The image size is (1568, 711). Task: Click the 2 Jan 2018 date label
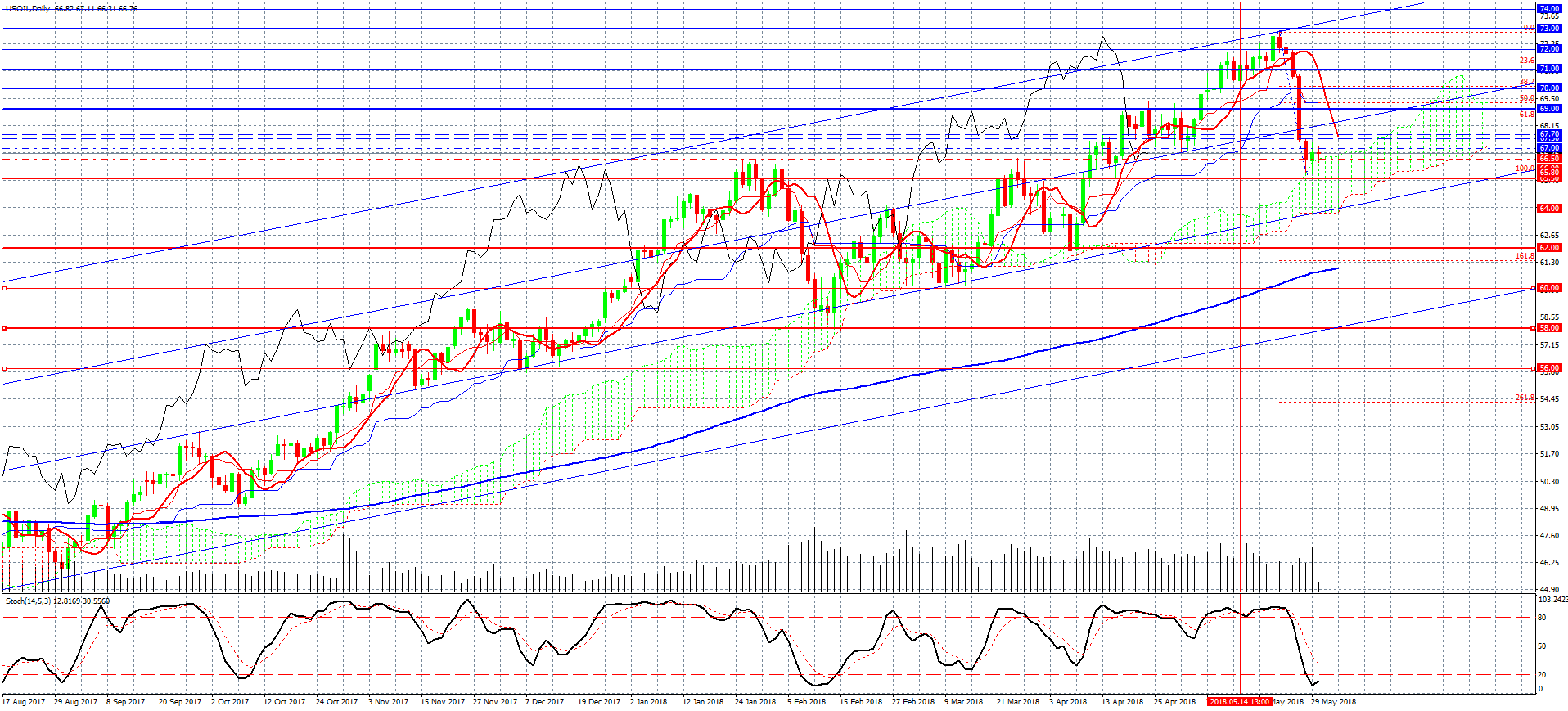coord(647,702)
